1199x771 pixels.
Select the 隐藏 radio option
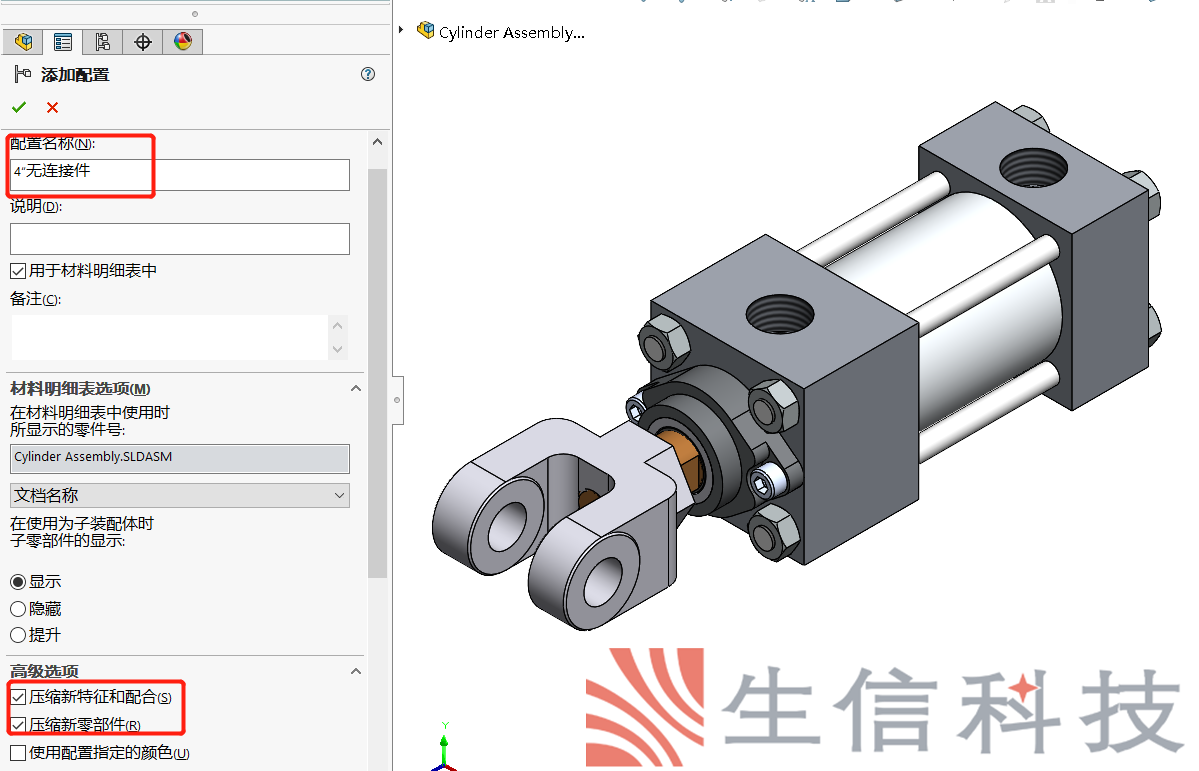click(x=18, y=609)
